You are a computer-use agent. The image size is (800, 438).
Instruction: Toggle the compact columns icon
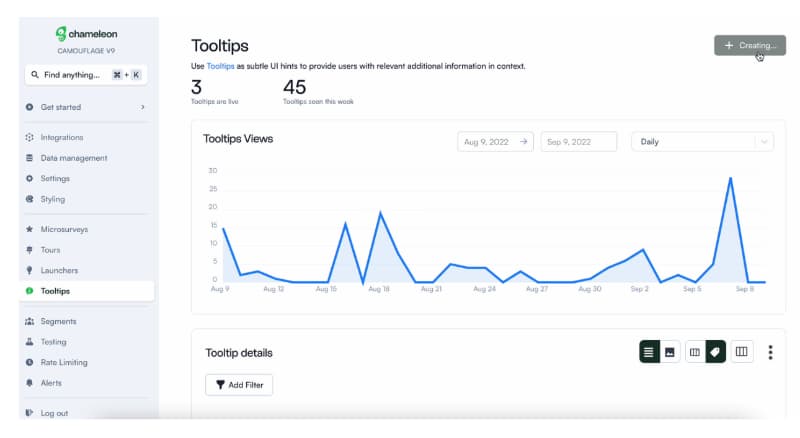(695, 352)
